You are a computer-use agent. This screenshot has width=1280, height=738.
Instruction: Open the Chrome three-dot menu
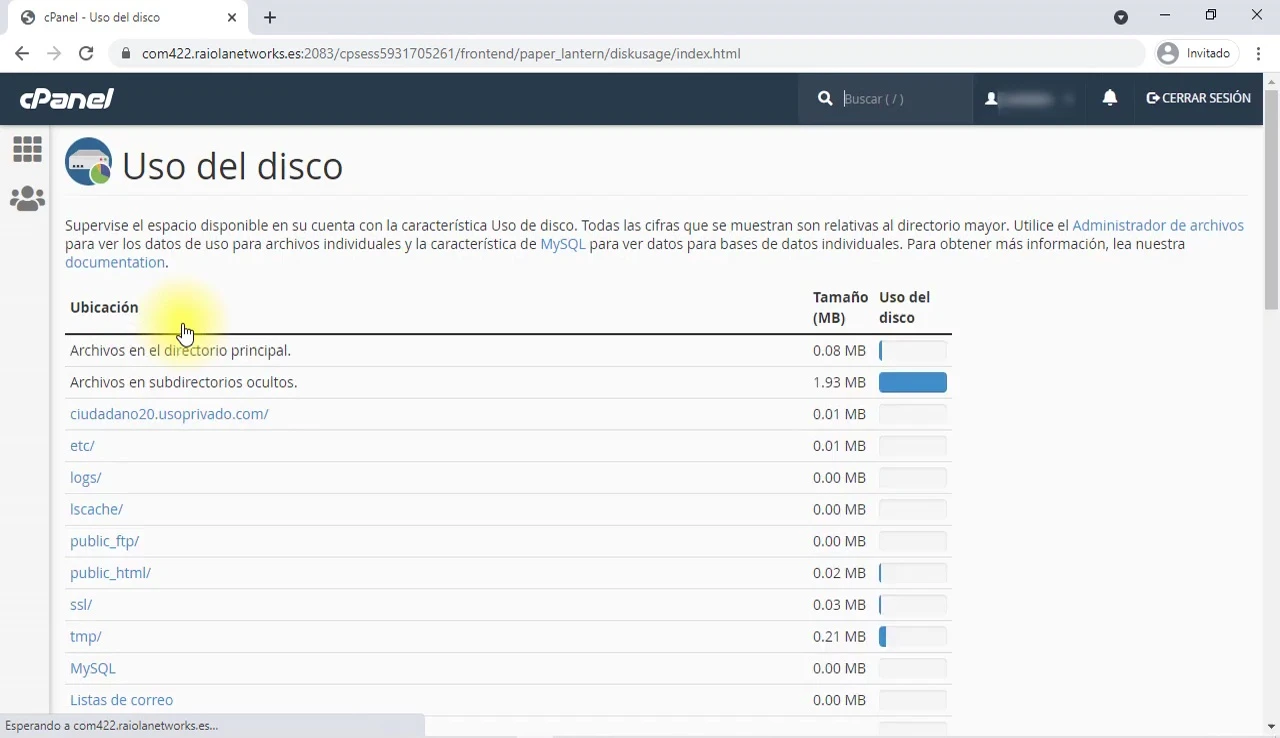pyautogui.click(x=1258, y=53)
